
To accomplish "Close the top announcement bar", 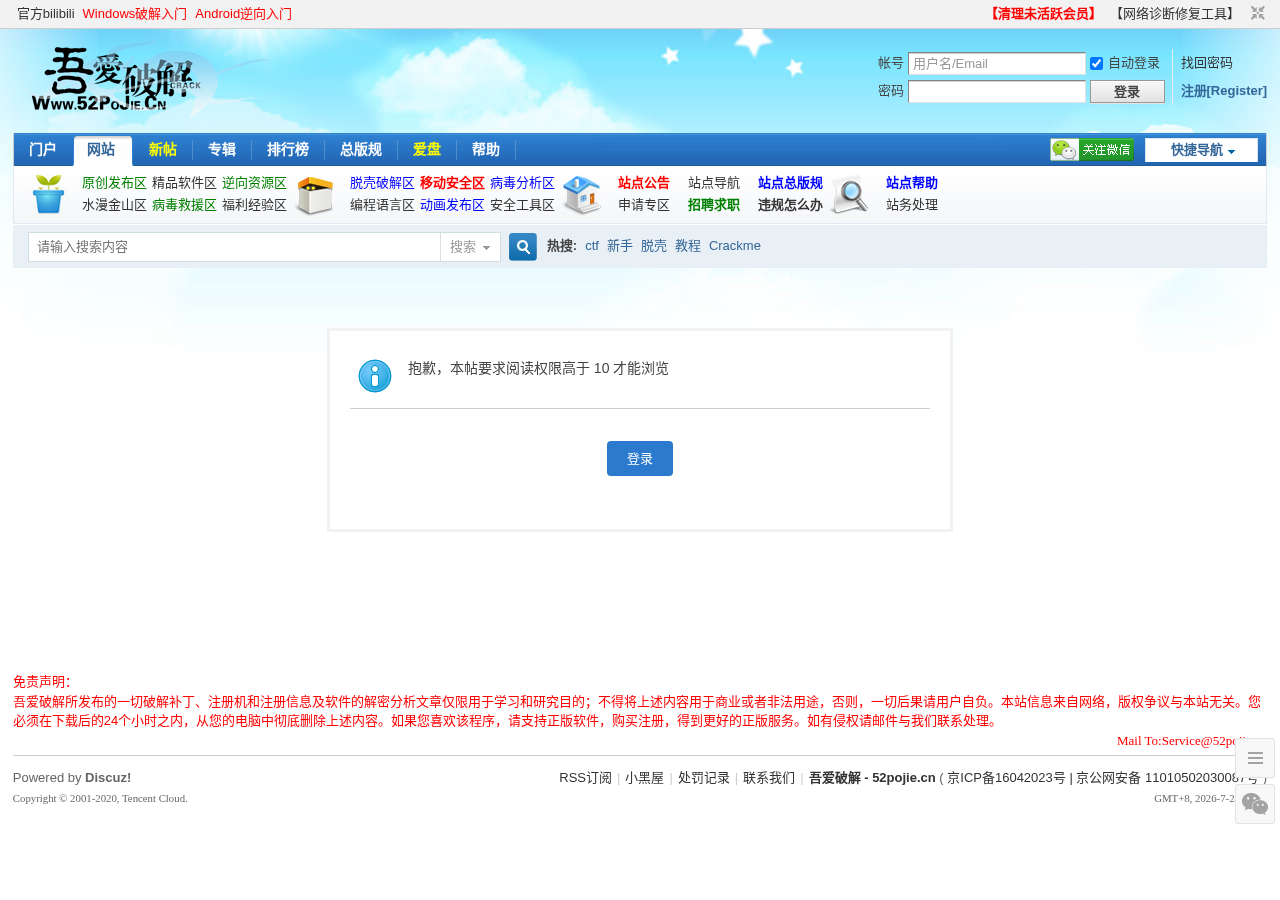I will [x=1258, y=13].
